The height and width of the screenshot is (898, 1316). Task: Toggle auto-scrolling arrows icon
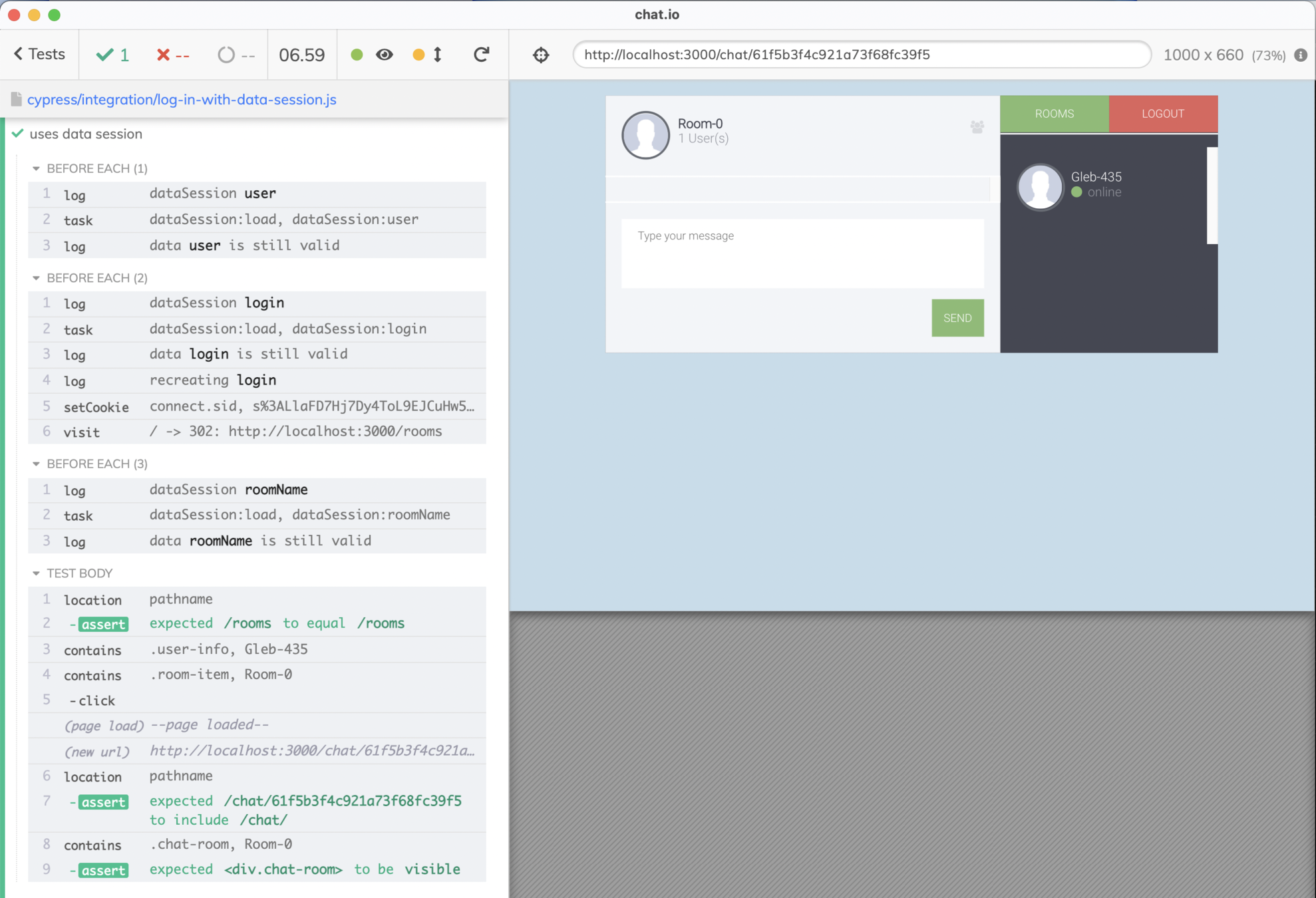coord(437,55)
